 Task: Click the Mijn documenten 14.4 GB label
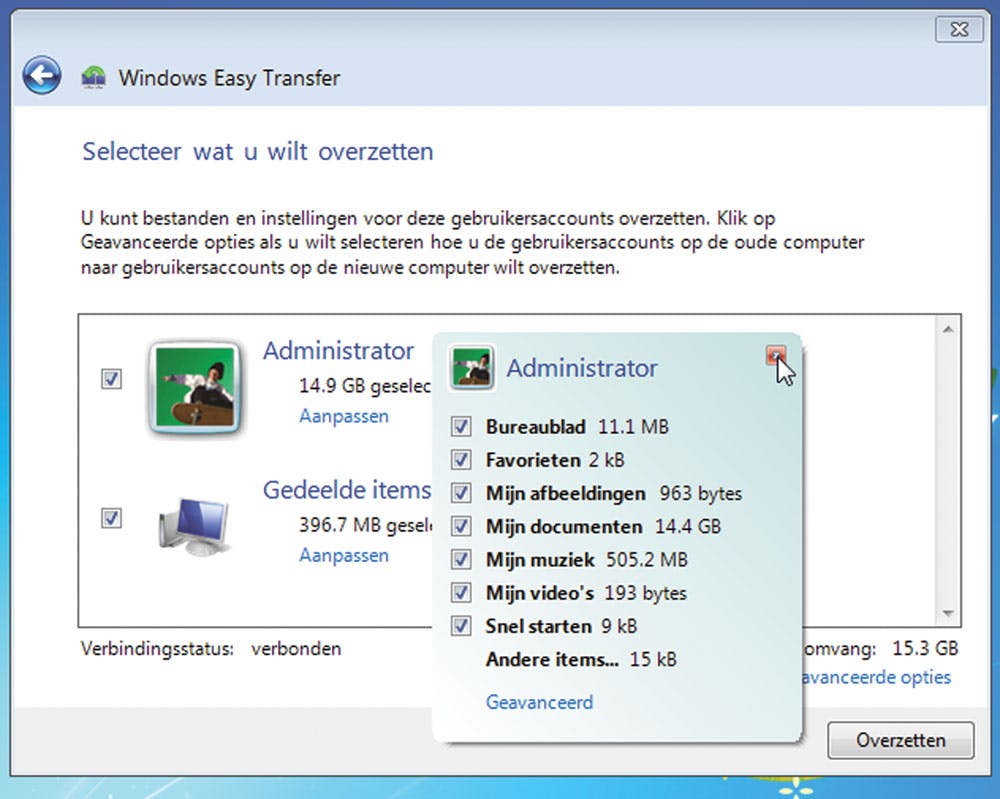(603, 526)
